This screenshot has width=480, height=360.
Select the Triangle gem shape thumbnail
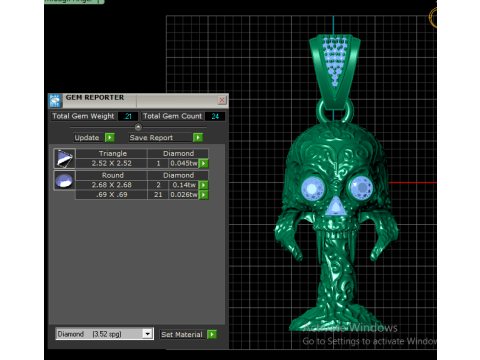[65, 158]
